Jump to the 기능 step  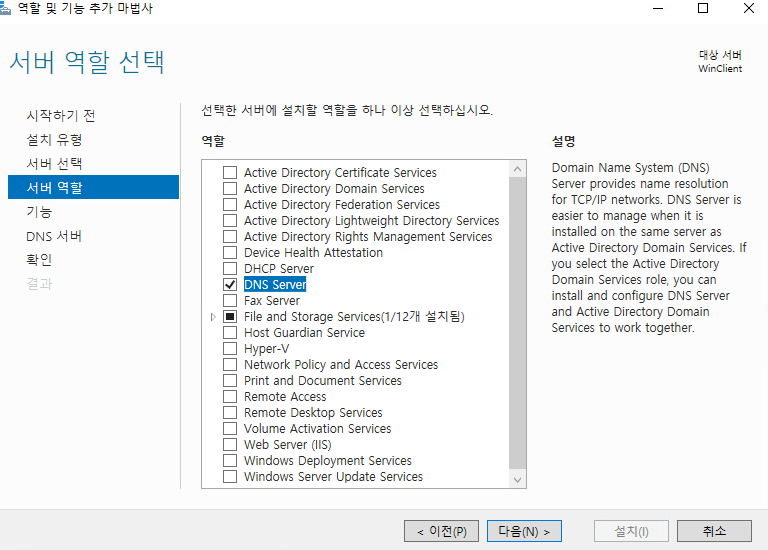39,212
